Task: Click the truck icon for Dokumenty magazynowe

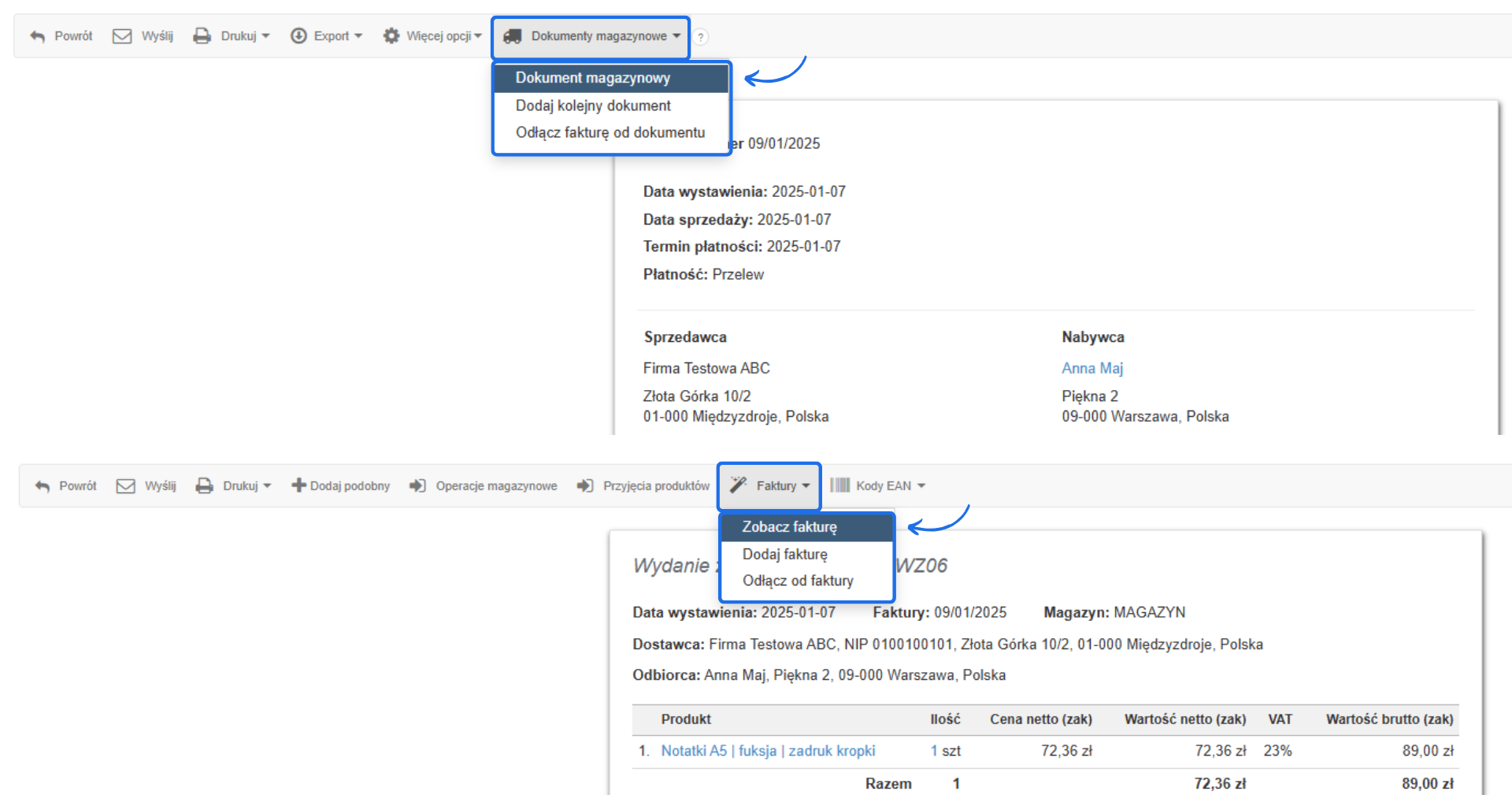Action: point(513,36)
